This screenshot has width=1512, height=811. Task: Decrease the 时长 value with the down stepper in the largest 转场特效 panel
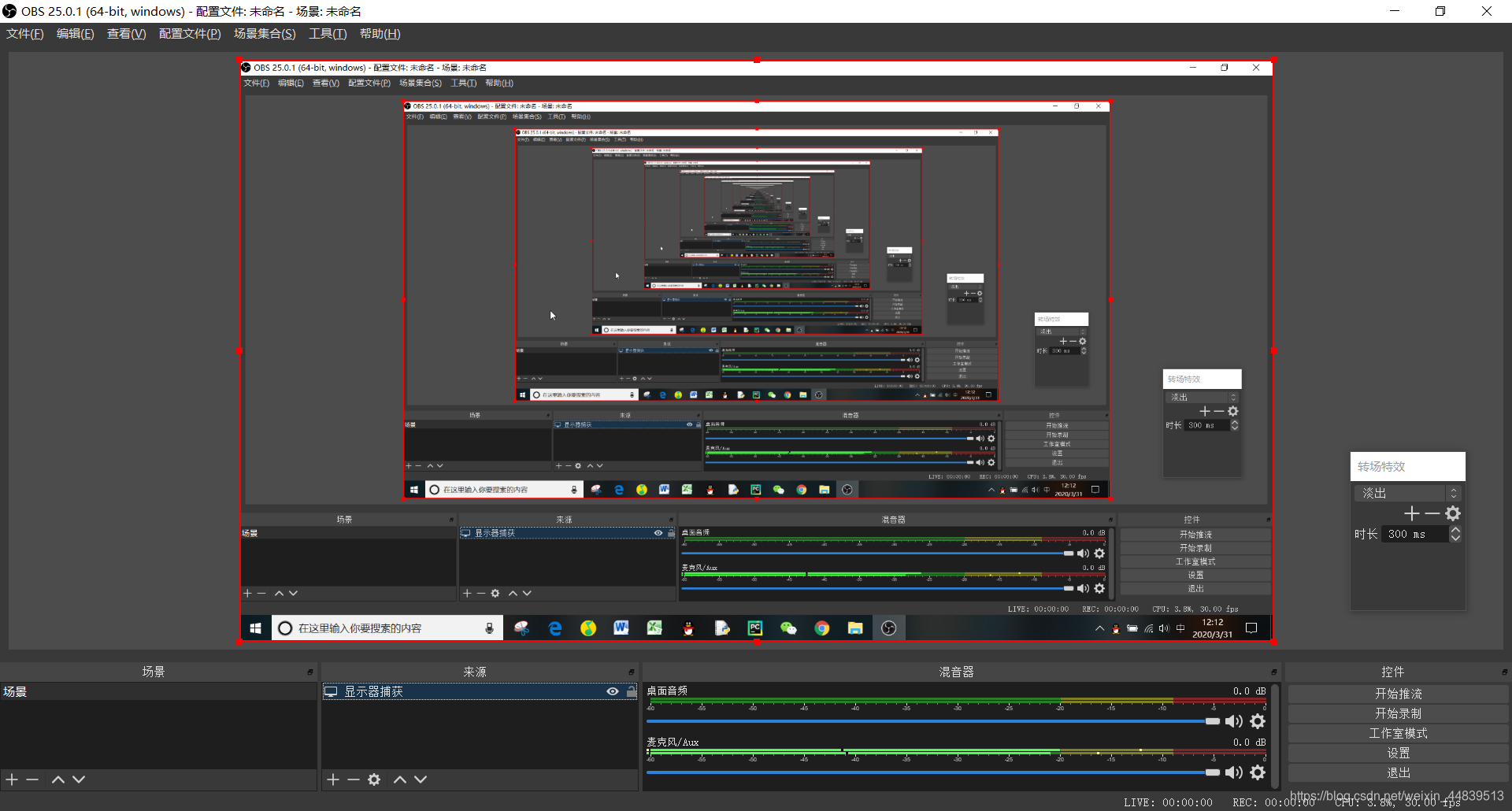pos(1455,538)
